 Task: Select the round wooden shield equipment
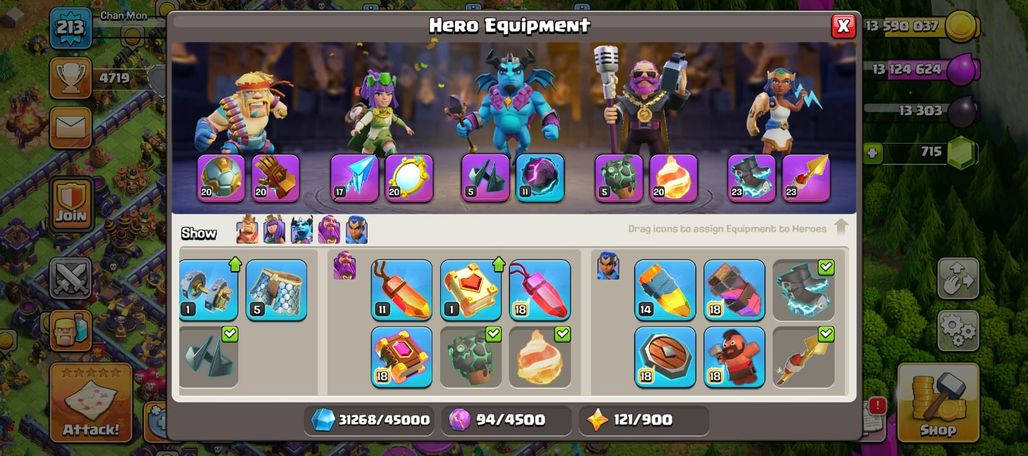(x=665, y=357)
